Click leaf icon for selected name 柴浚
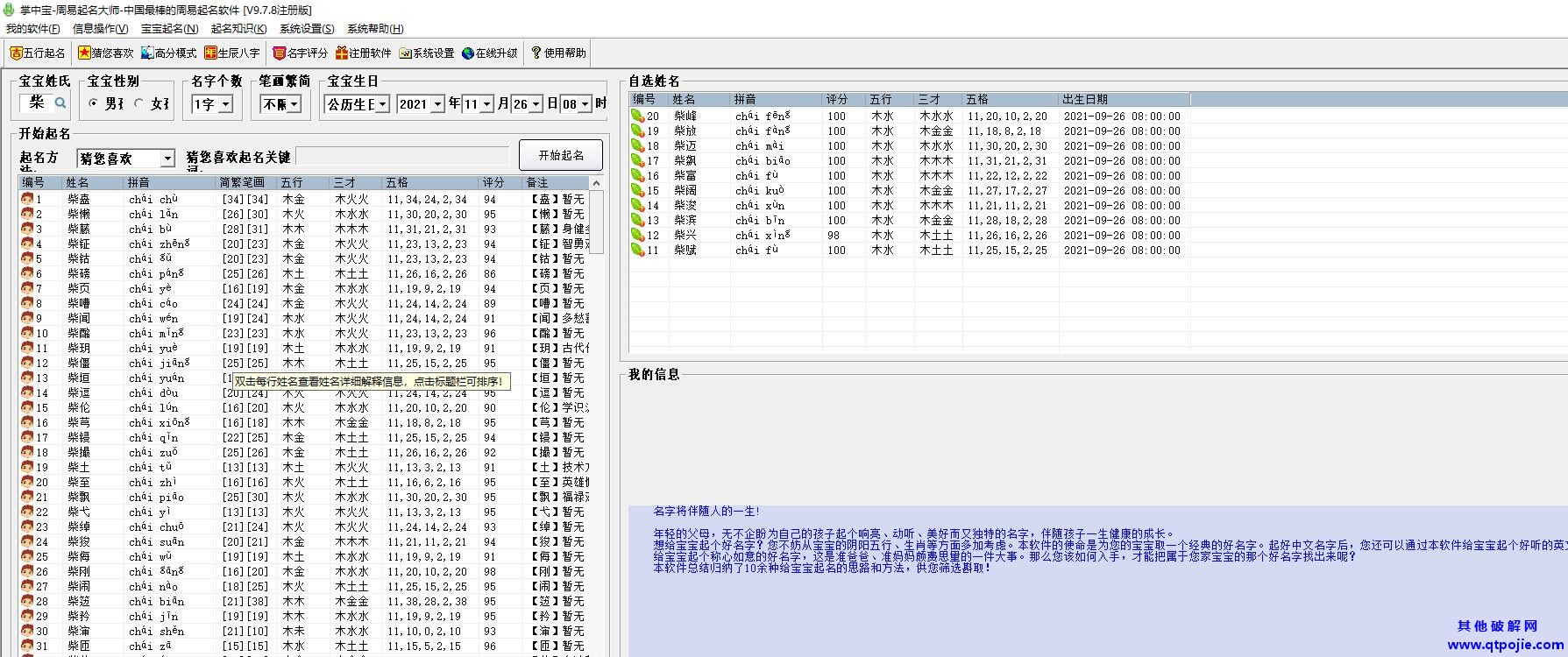 pyautogui.click(x=637, y=205)
